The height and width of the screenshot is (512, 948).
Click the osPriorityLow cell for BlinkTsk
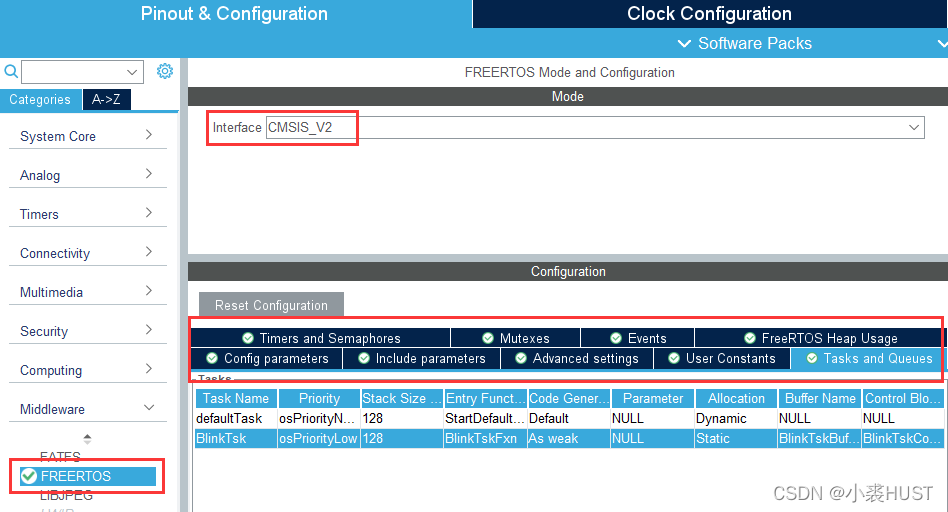(x=319, y=438)
